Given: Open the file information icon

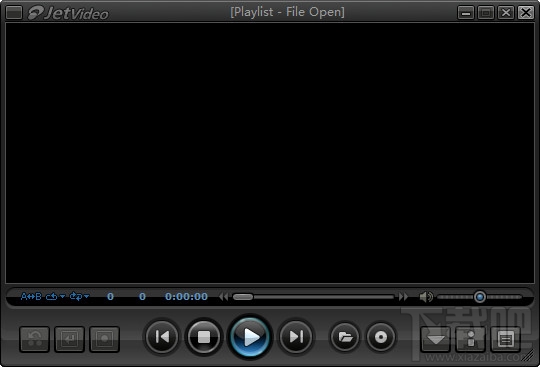Looking at the screenshot, I should point(471,339).
